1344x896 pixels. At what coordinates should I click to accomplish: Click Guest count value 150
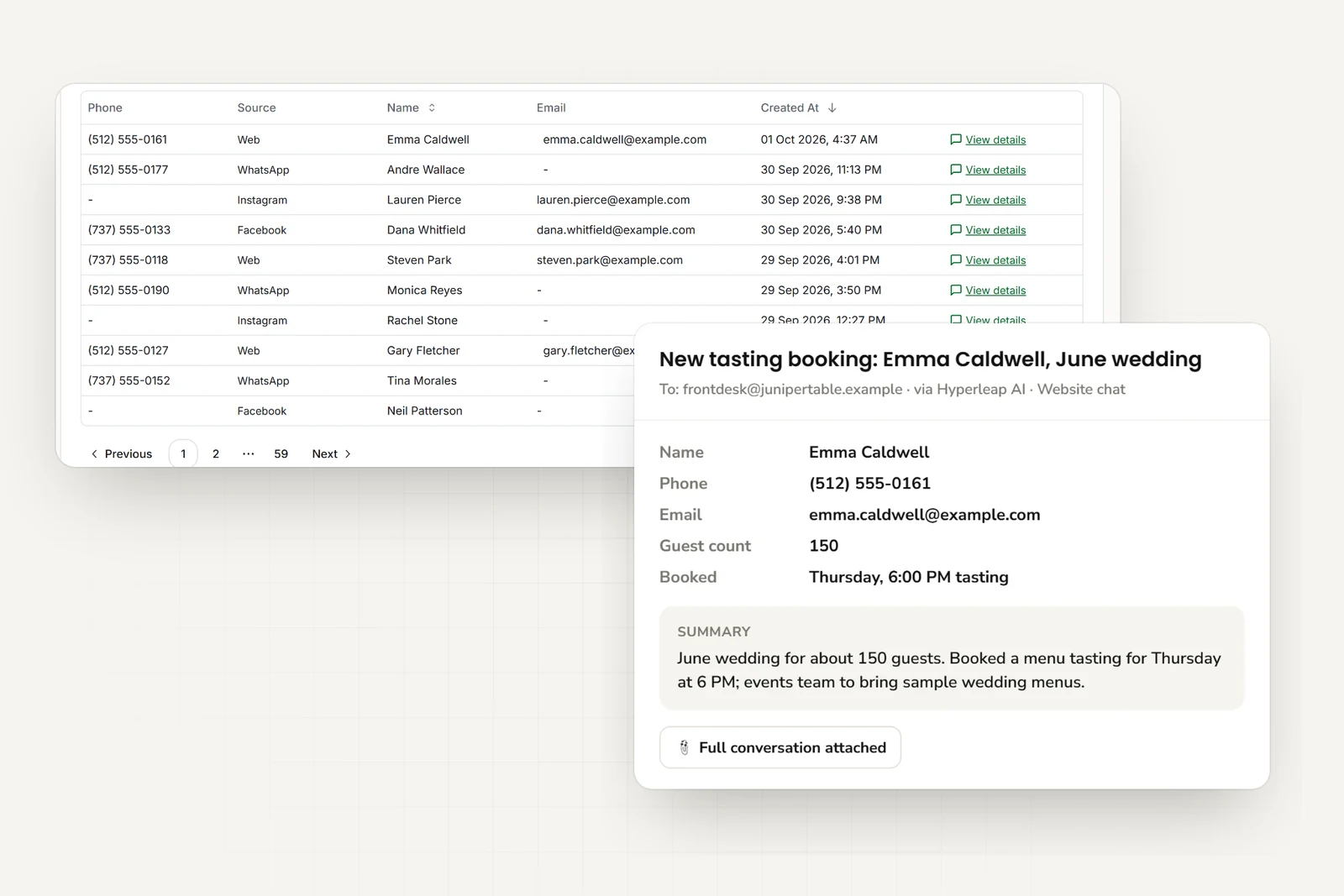pyautogui.click(x=824, y=546)
